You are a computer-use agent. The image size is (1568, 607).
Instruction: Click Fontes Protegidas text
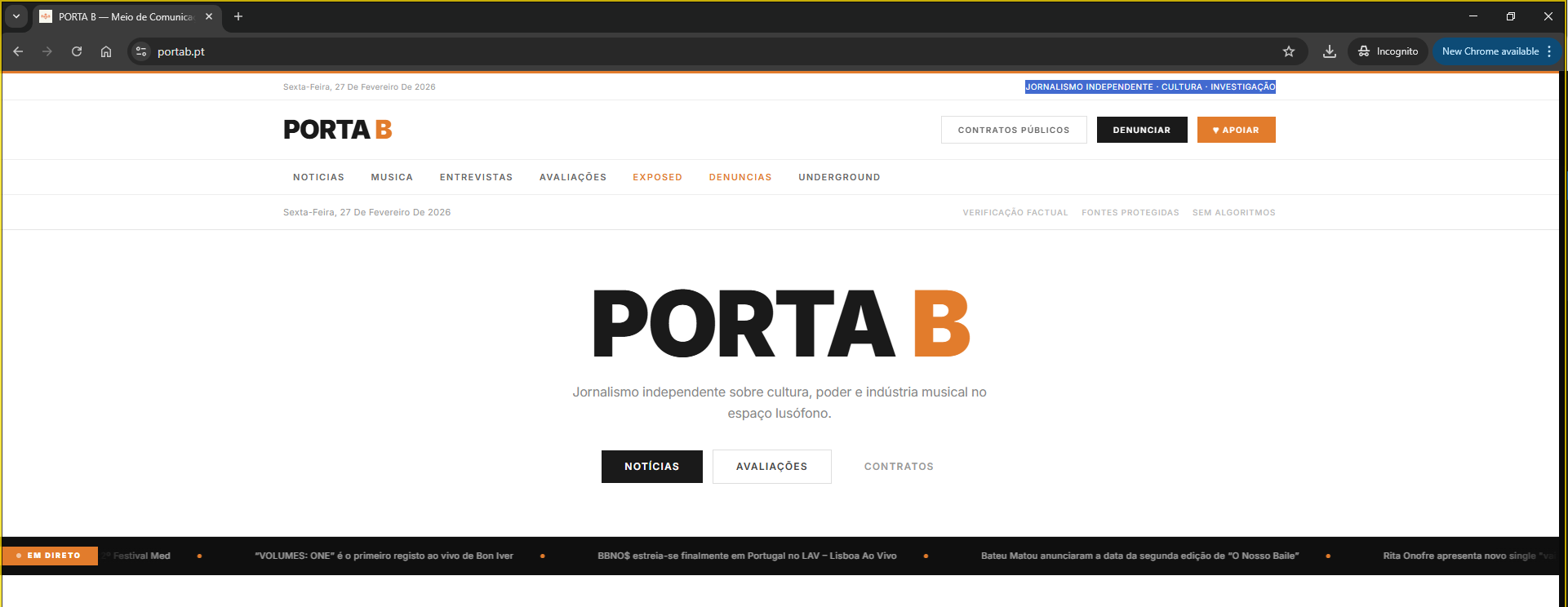pos(1130,212)
